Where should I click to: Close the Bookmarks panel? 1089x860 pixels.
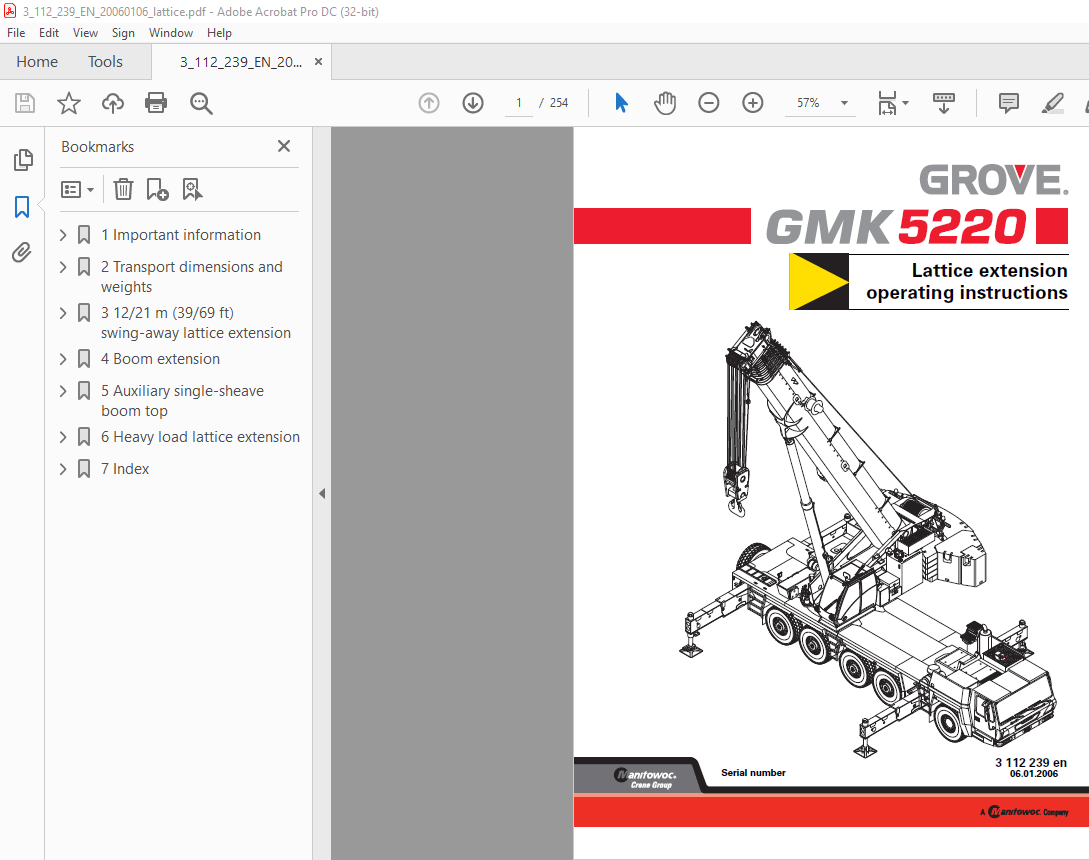click(x=284, y=146)
